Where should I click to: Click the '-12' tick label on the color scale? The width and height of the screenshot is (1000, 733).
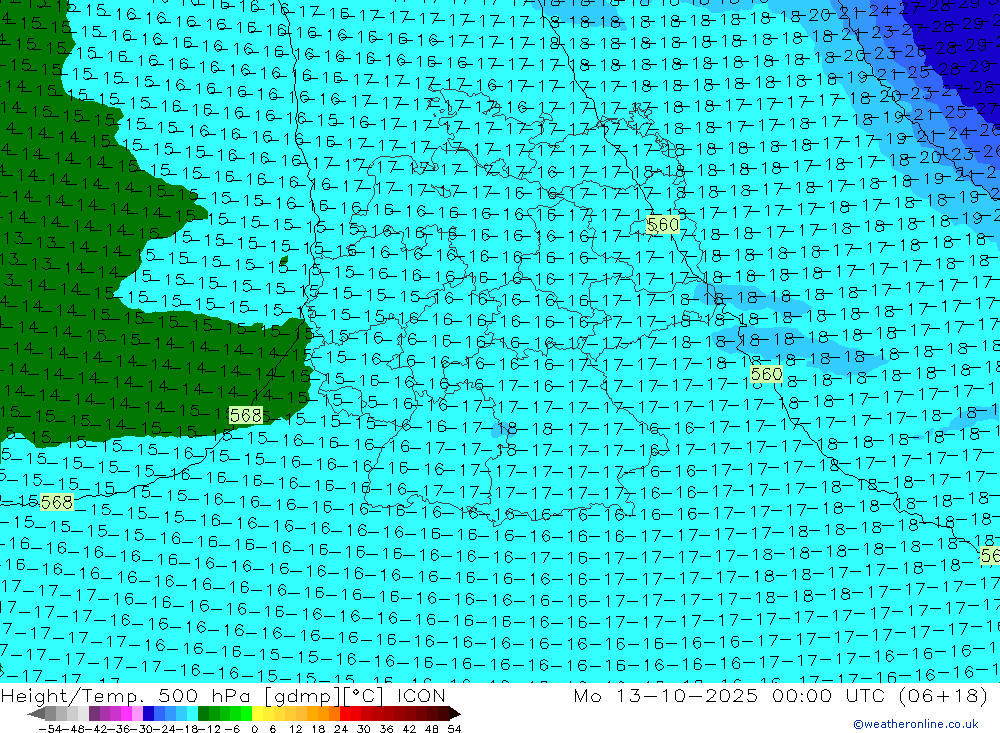(x=209, y=729)
